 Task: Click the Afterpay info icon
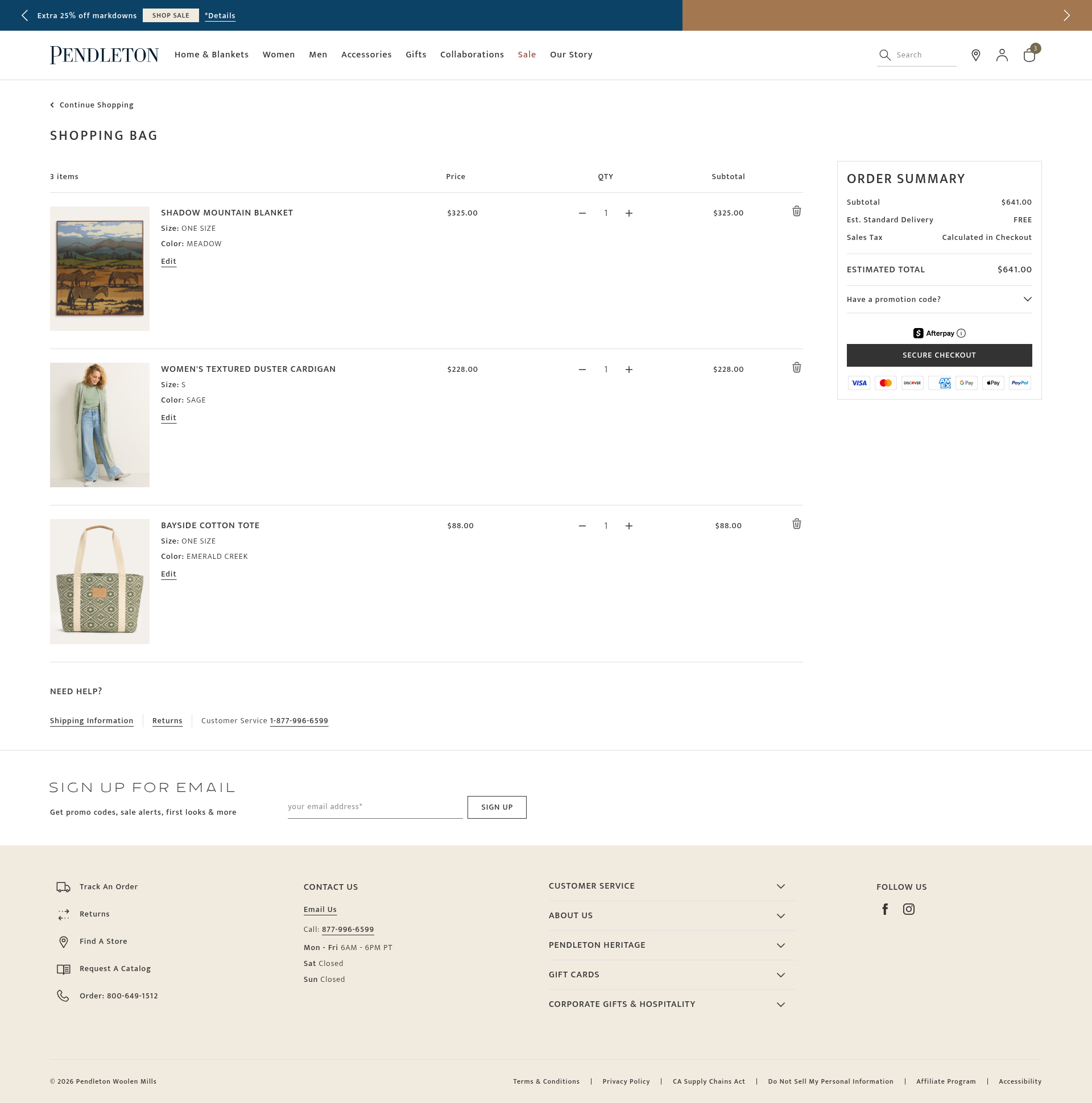pos(961,333)
